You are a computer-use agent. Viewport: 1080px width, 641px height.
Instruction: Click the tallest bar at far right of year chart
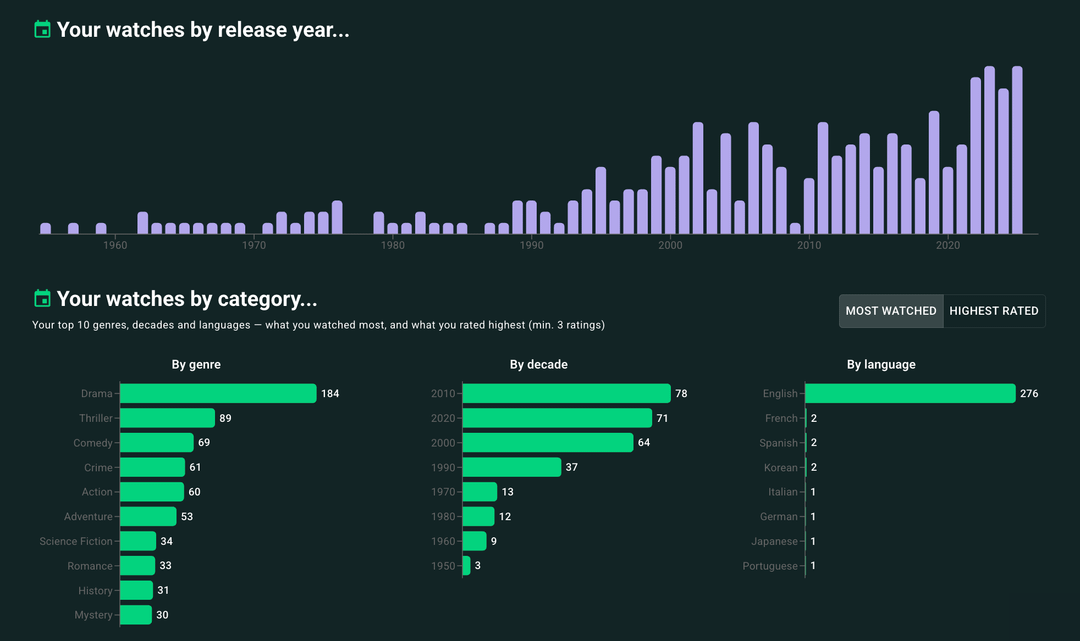pyautogui.click(x=1017, y=150)
